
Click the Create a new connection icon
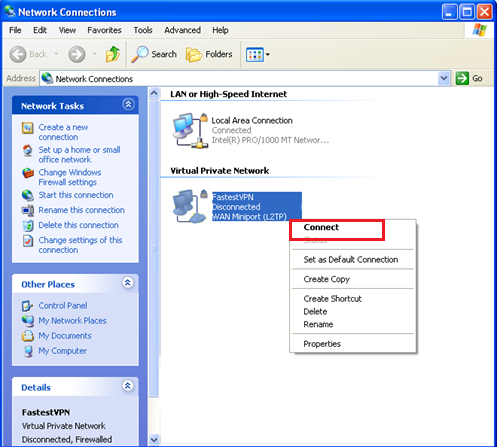coord(28,128)
